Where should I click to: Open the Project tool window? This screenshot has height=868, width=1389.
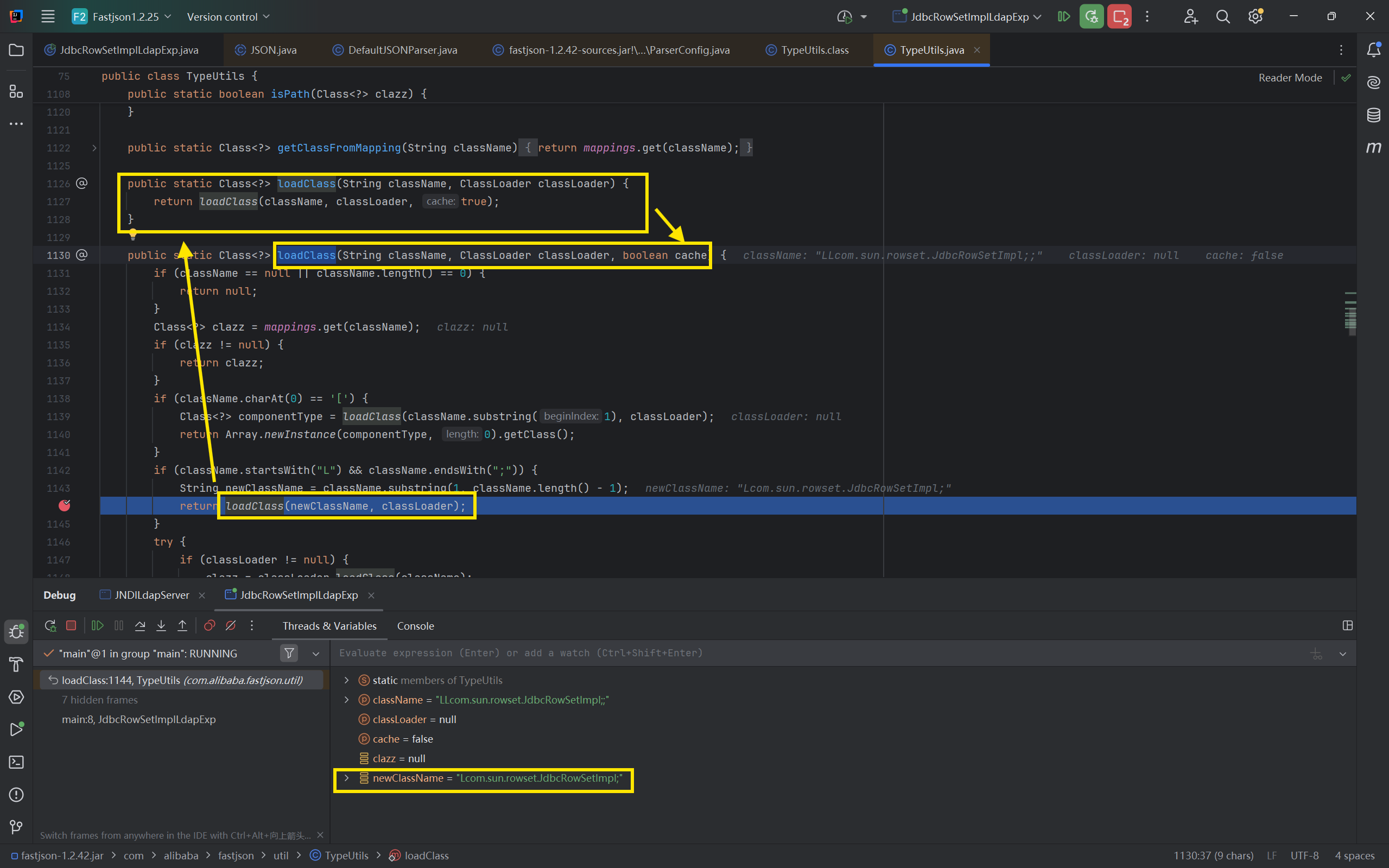(x=16, y=50)
